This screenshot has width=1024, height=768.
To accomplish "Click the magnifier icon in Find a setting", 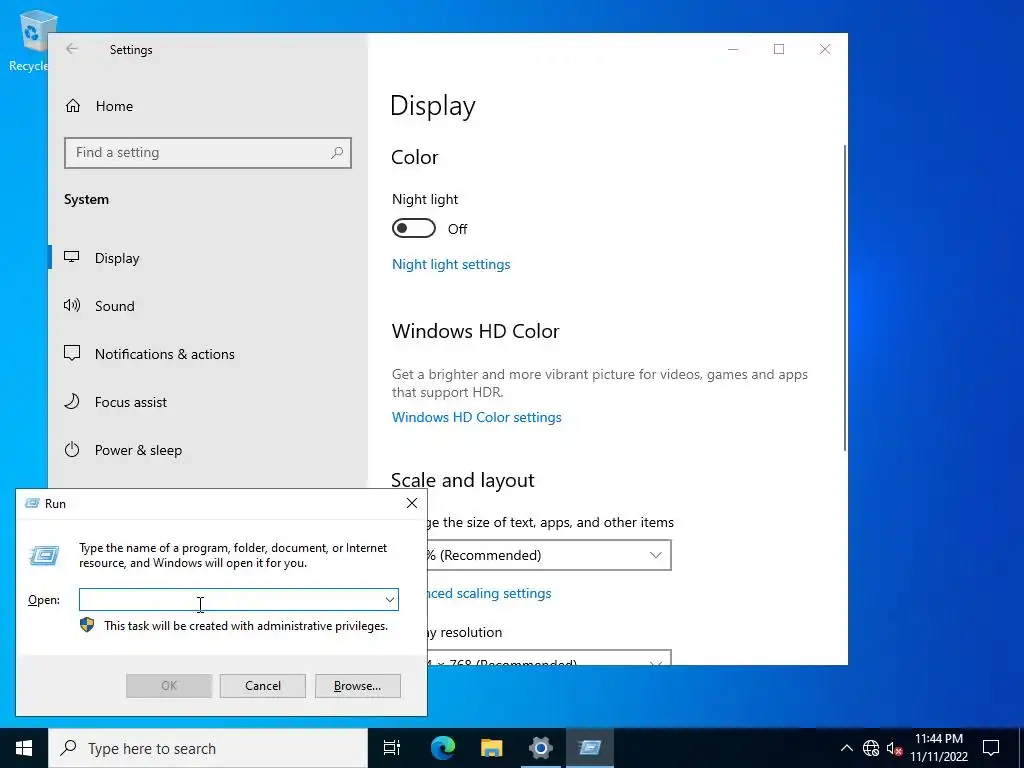I will point(337,153).
